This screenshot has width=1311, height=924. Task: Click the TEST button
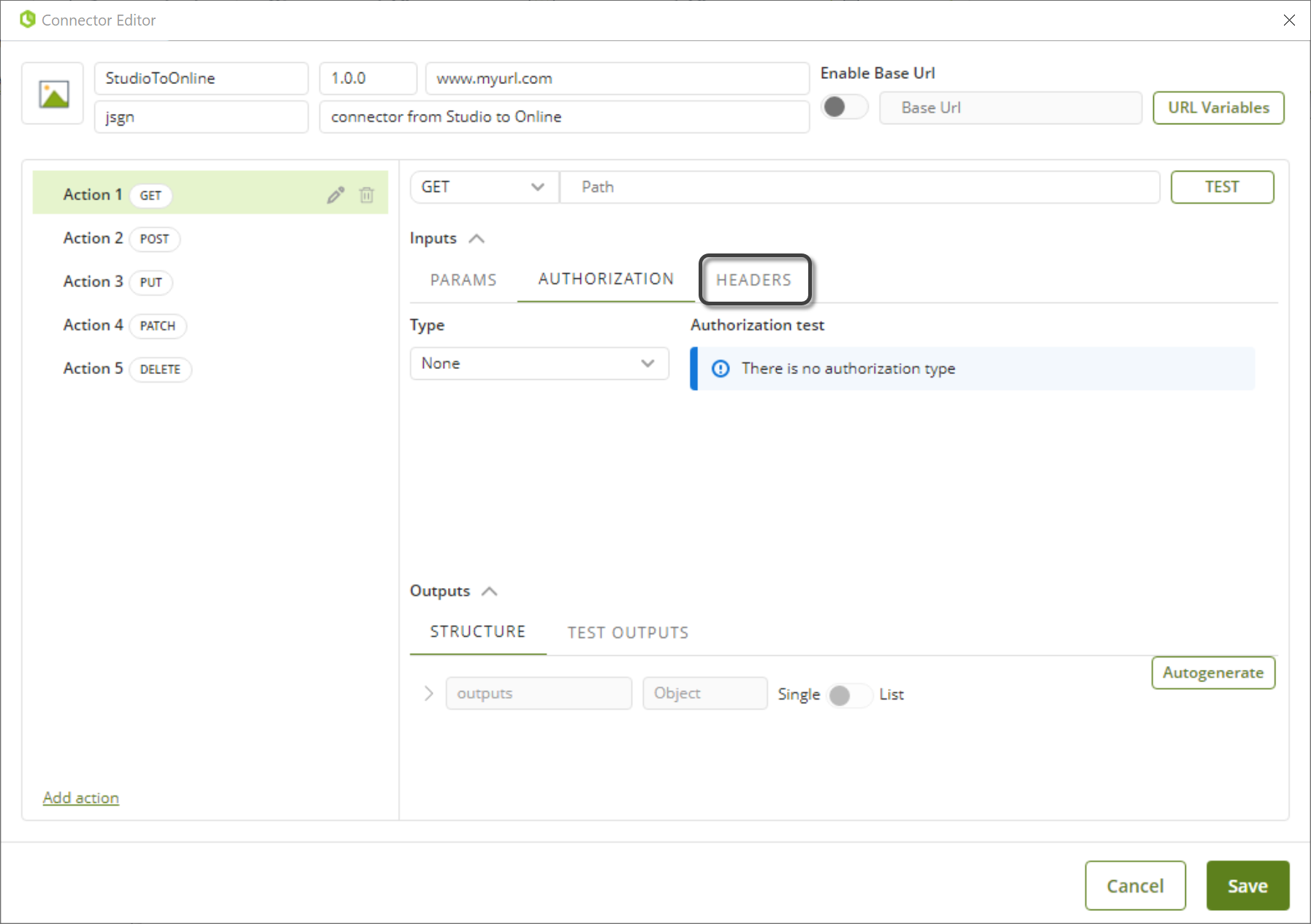pos(1222,187)
